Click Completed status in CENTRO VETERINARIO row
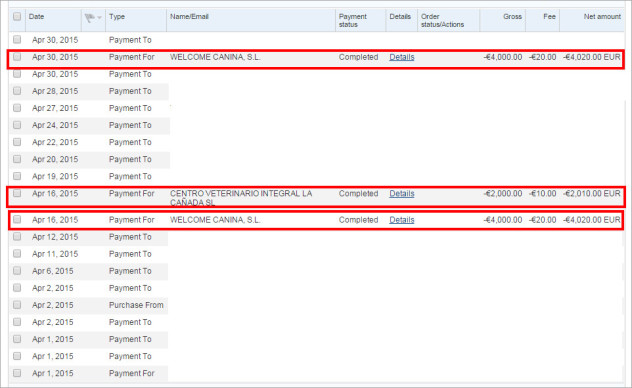The width and height of the screenshot is (632, 388). 358,194
